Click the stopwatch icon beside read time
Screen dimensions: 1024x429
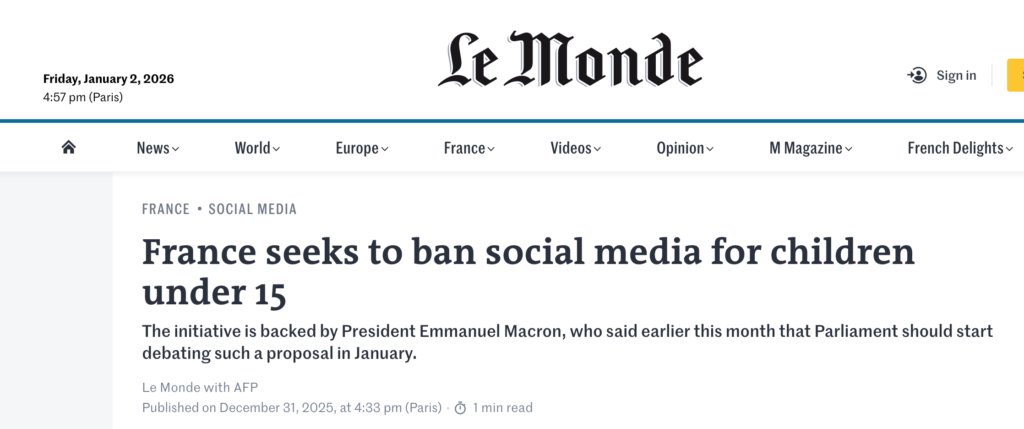(460, 408)
